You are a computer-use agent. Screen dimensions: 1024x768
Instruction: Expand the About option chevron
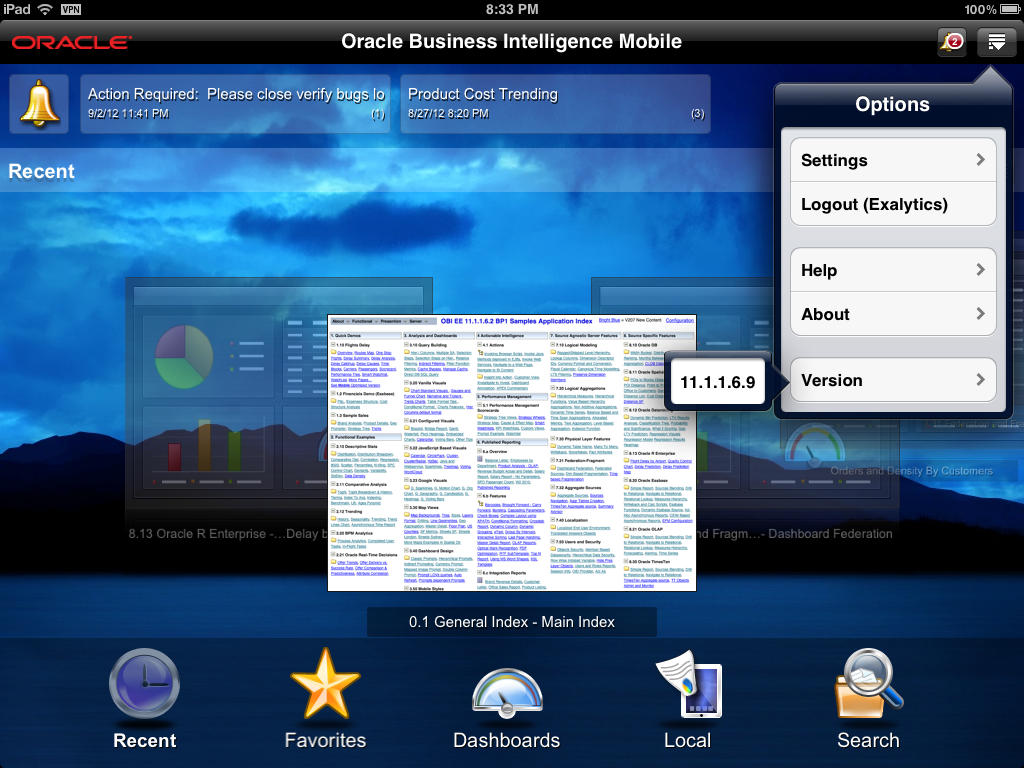click(x=980, y=313)
